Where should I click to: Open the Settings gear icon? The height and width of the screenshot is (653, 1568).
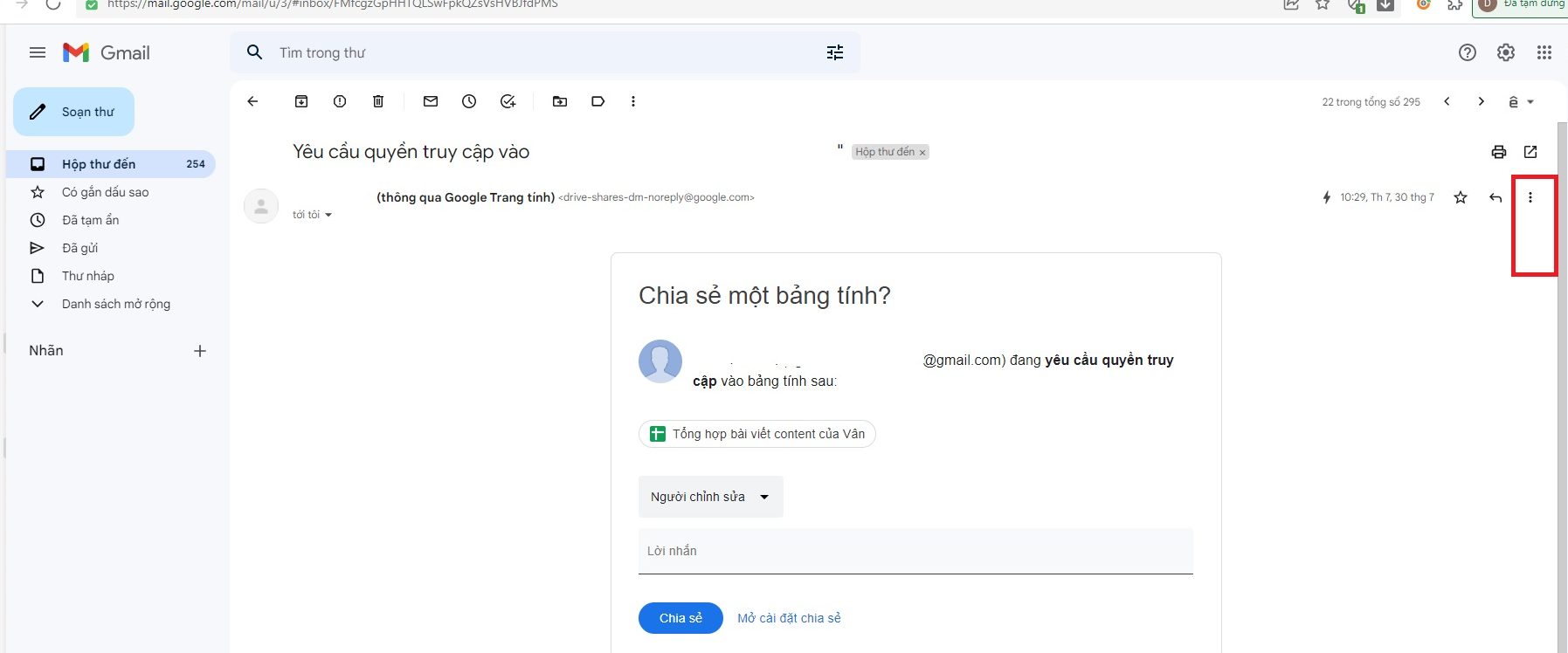[1506, 52]
